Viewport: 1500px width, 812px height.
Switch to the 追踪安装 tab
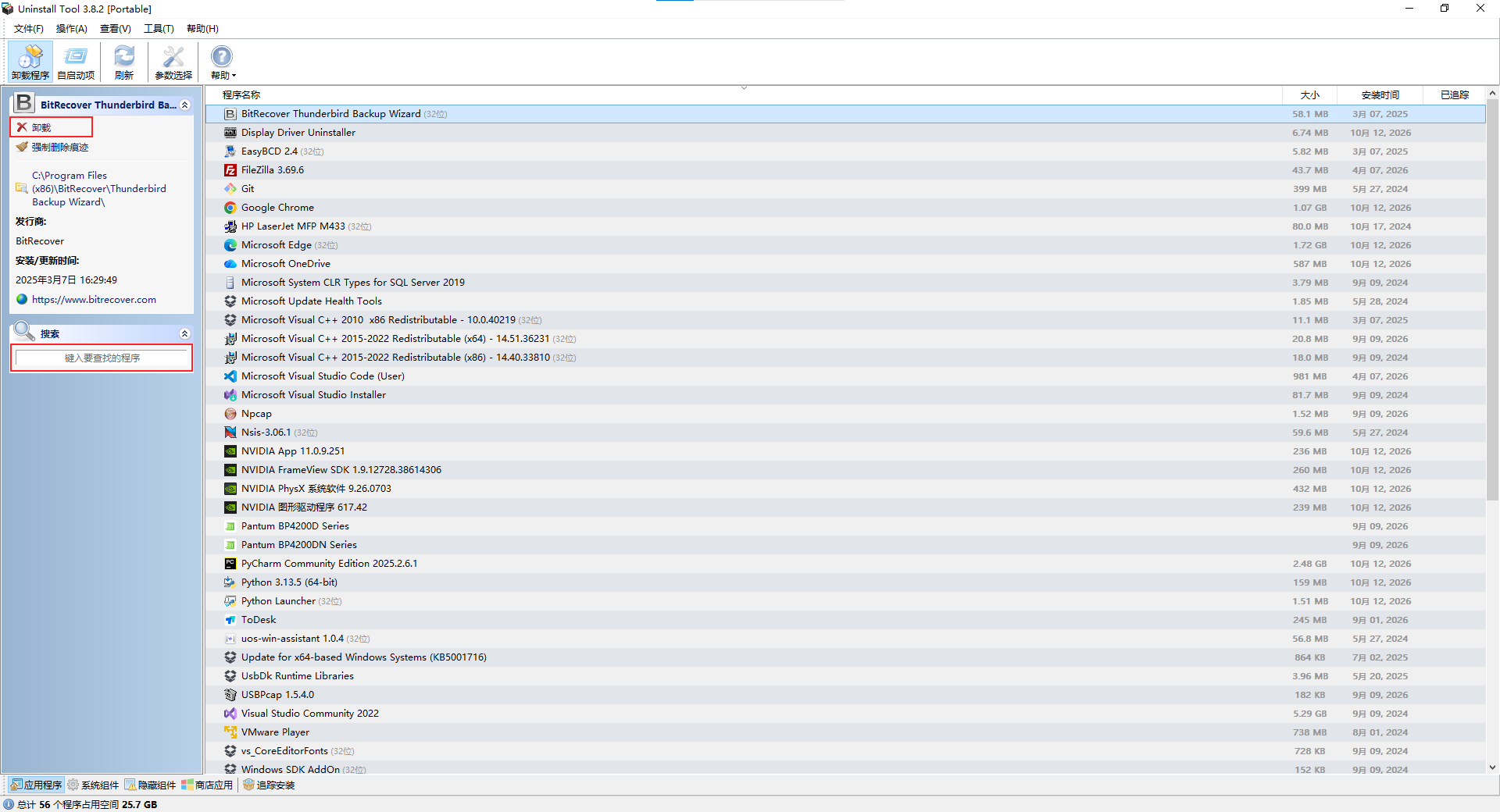point(269,785)
